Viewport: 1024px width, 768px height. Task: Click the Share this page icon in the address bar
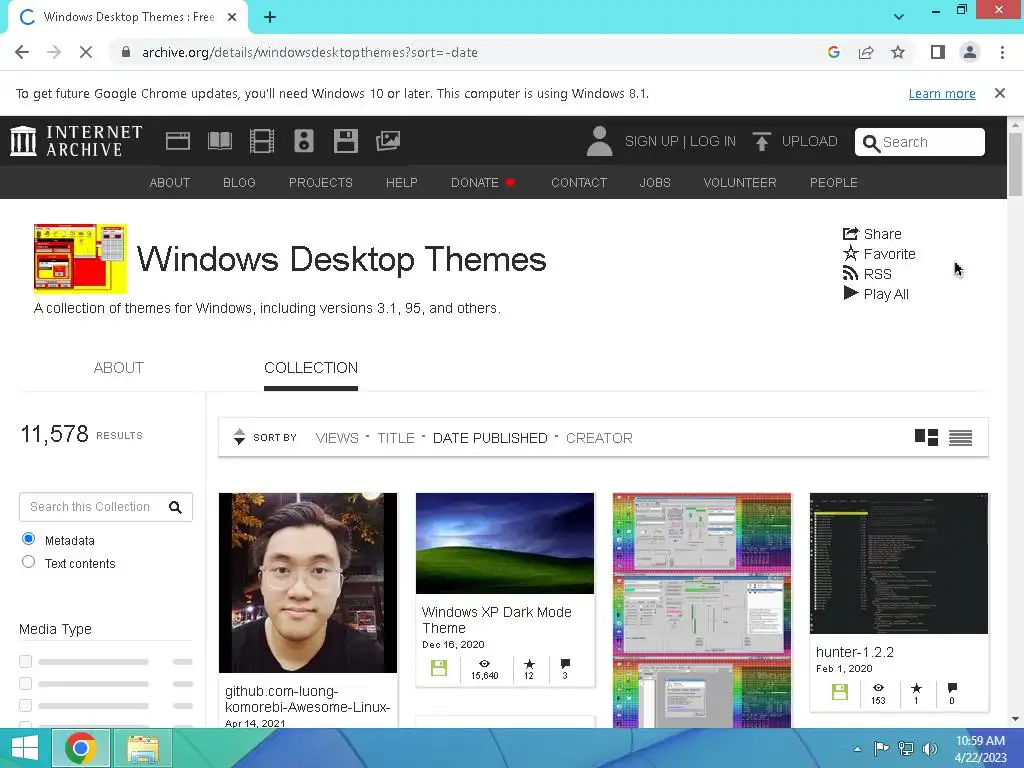866,52
